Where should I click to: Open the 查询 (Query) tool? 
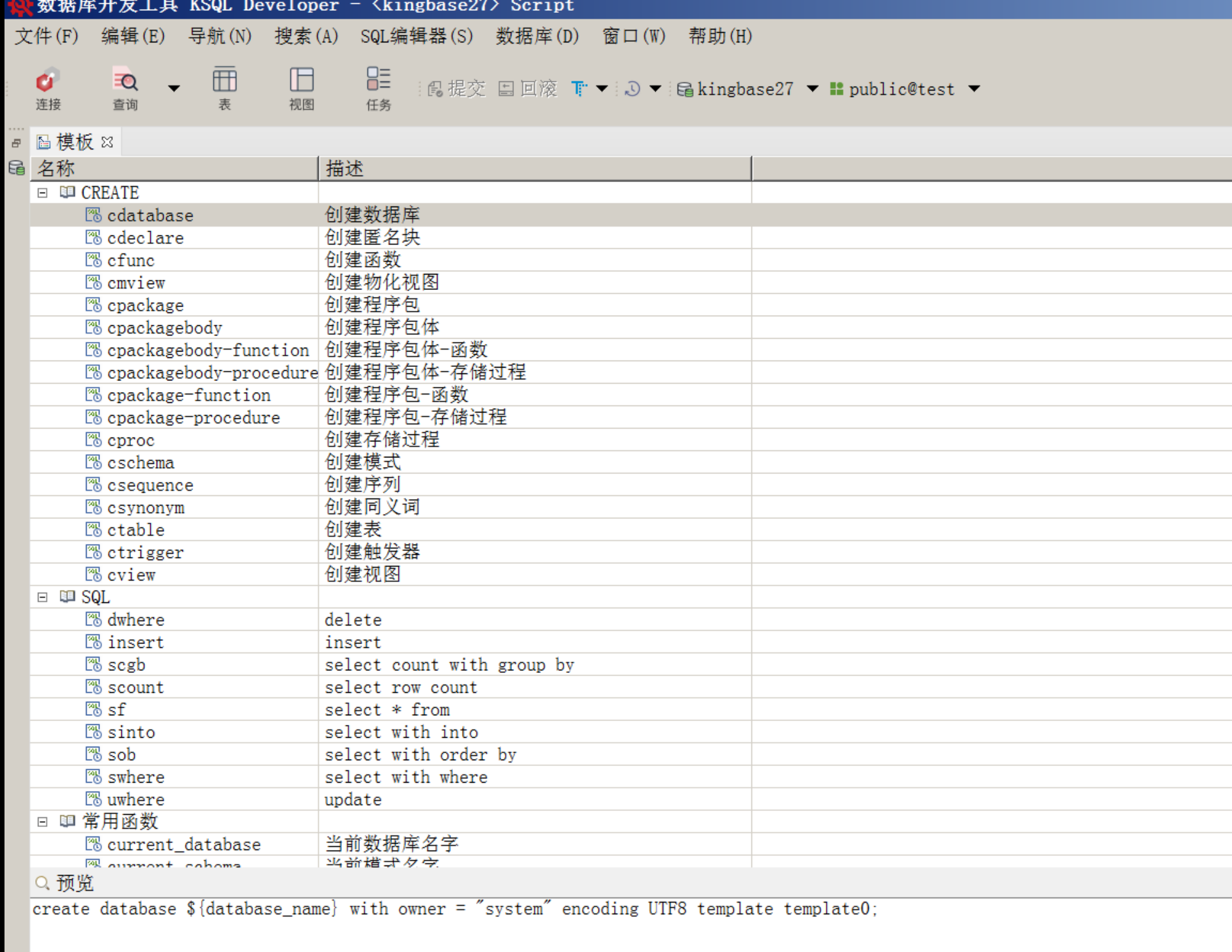(125, 87)
